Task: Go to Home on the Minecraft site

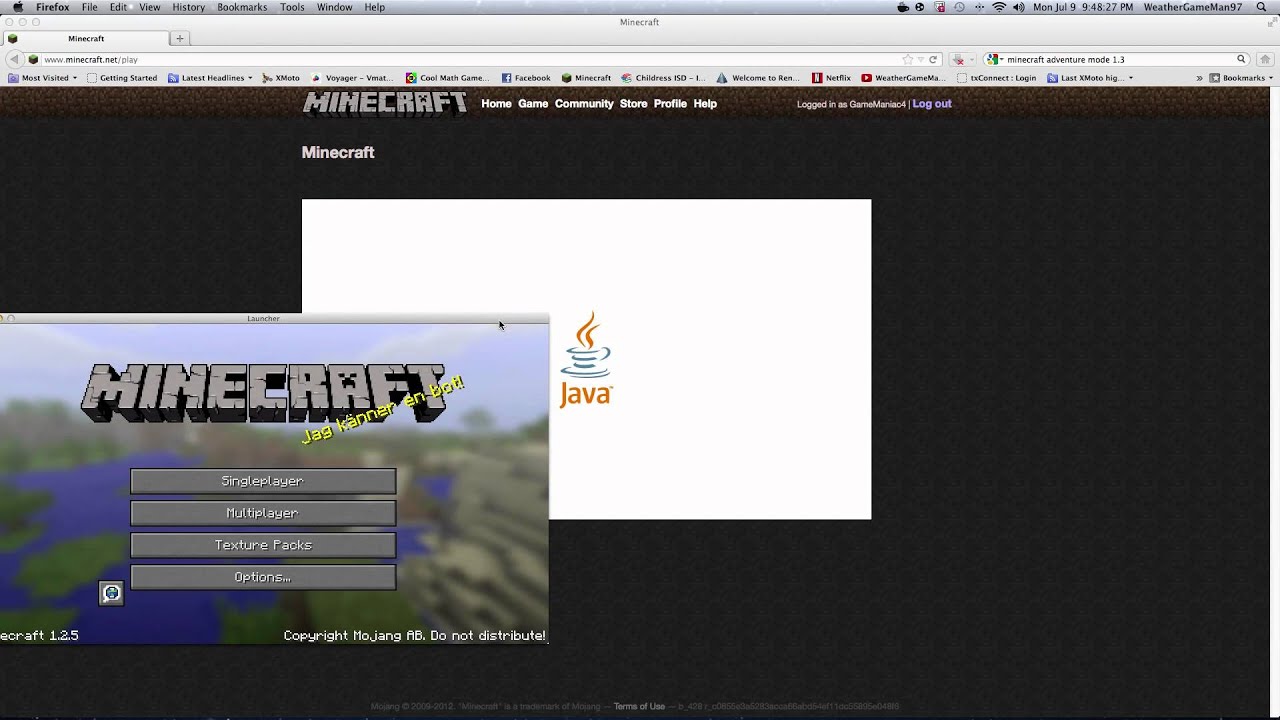Action: point(496,104)
